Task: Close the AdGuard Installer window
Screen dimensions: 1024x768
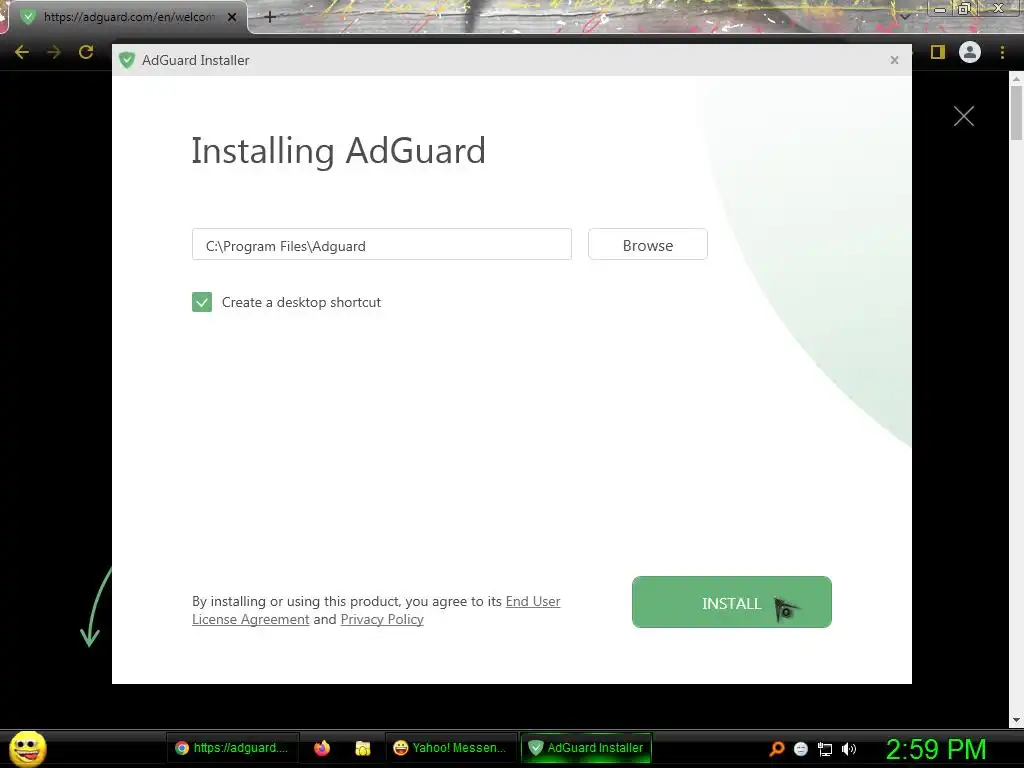Action: 894,60
